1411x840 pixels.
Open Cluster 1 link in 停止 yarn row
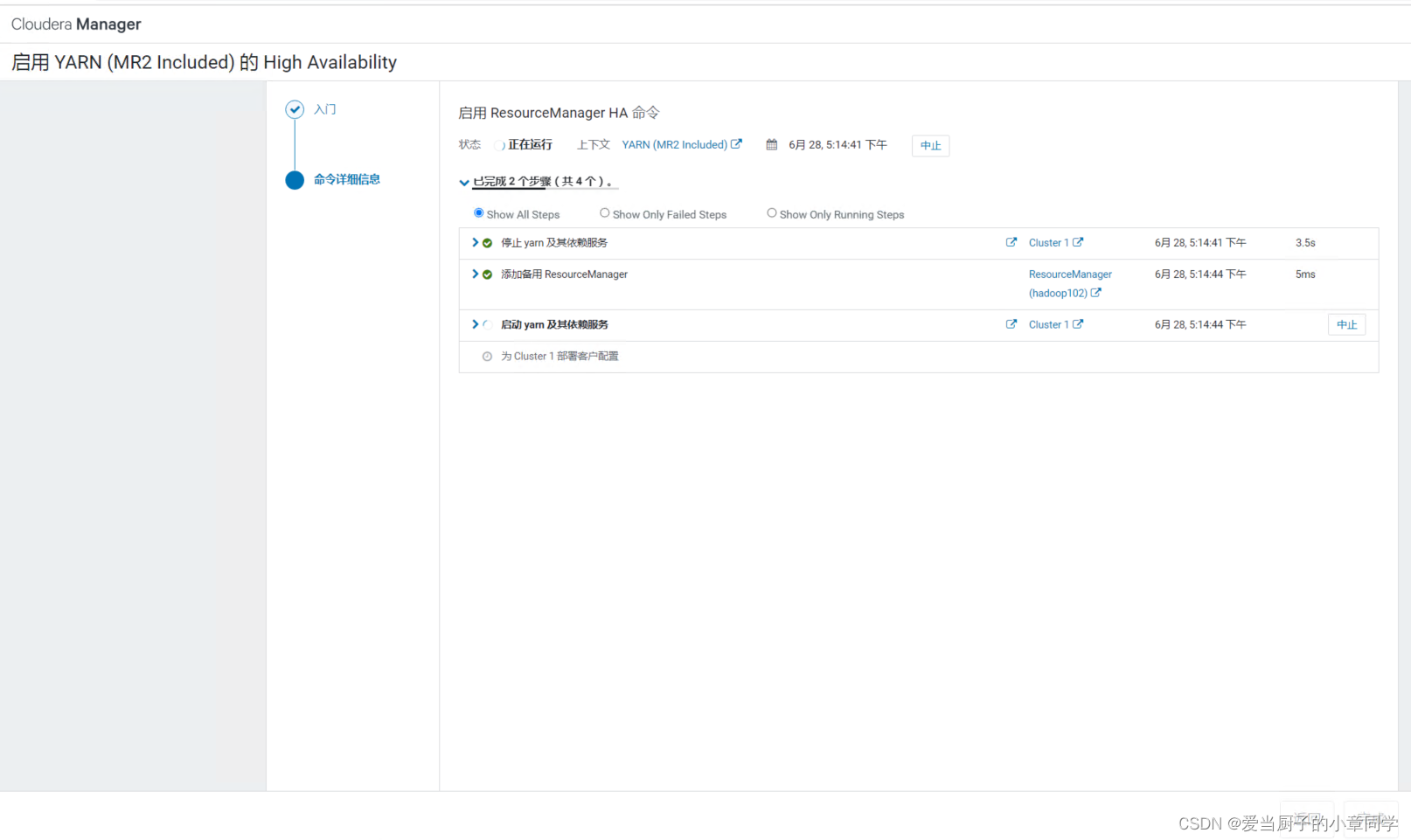pos(1055,243)
